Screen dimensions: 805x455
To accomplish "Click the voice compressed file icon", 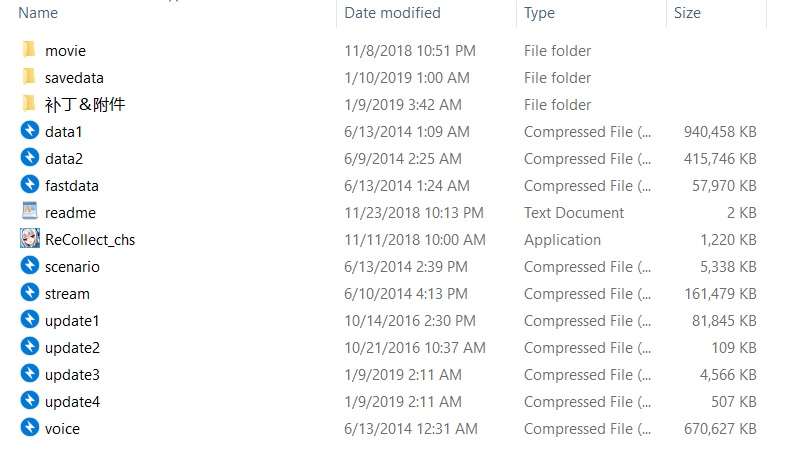I will tap(29, 428).
